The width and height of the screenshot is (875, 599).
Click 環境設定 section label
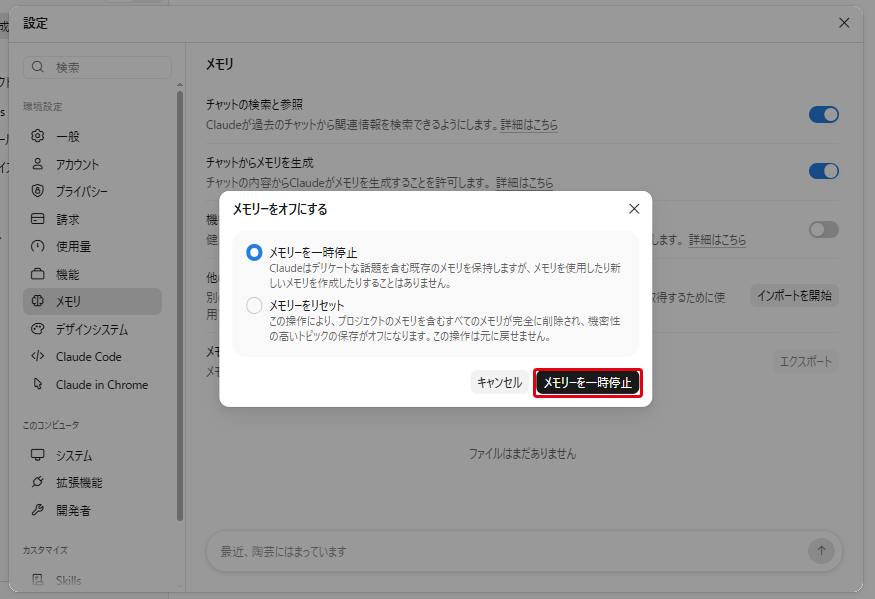[x=43, y=107]
